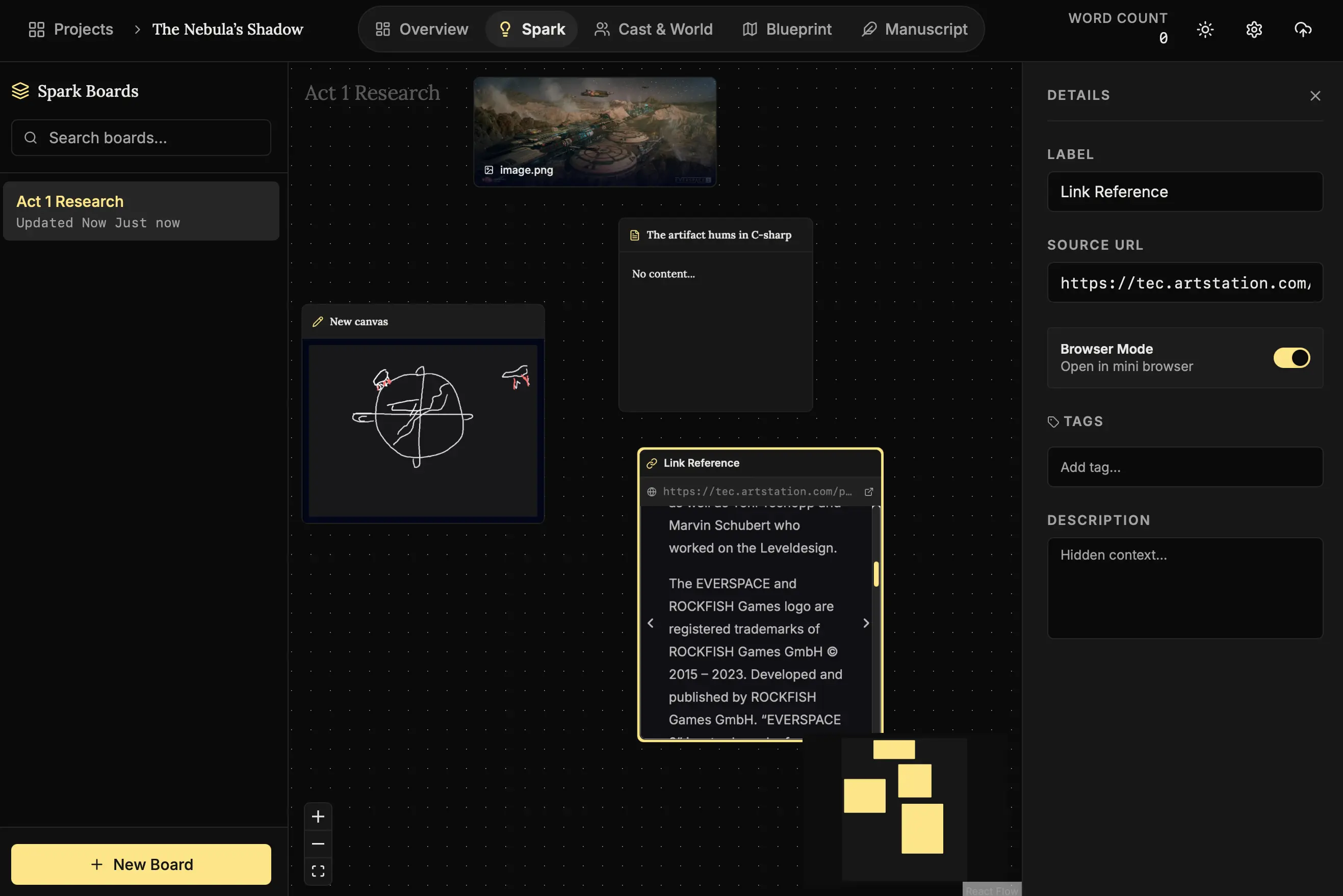Go to the previous page with the left chevron
1343x896 pixels.
click(x=651, y=623)
